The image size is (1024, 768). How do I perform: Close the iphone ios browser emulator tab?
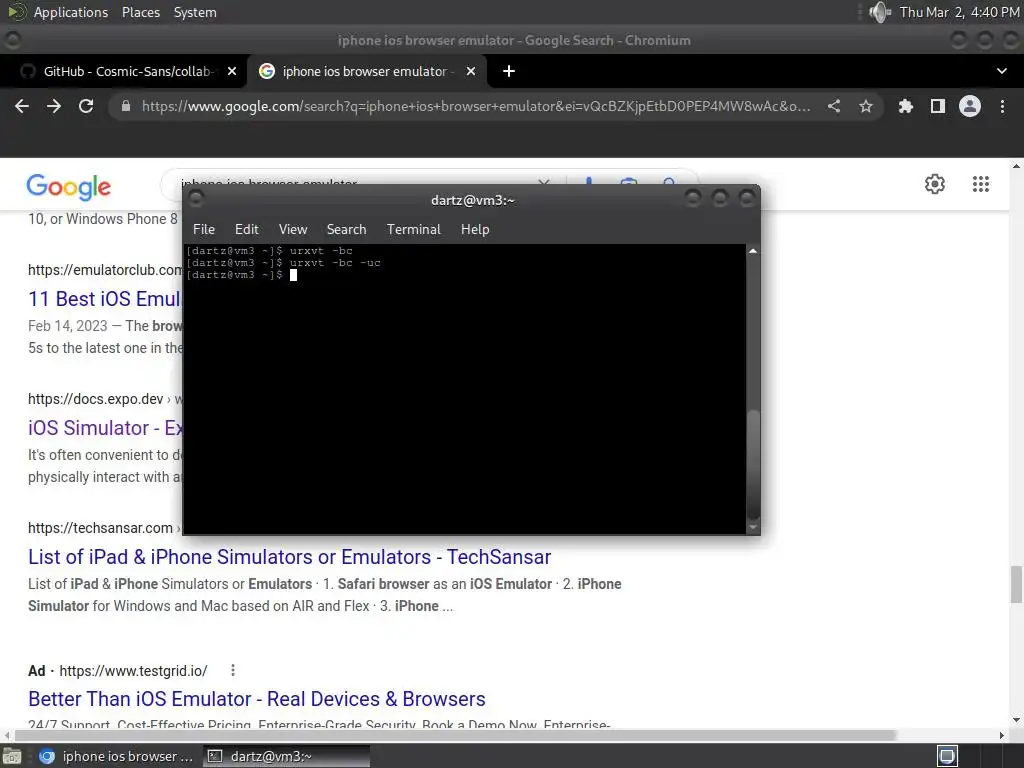pyautogui.click(x=471, y=71)
